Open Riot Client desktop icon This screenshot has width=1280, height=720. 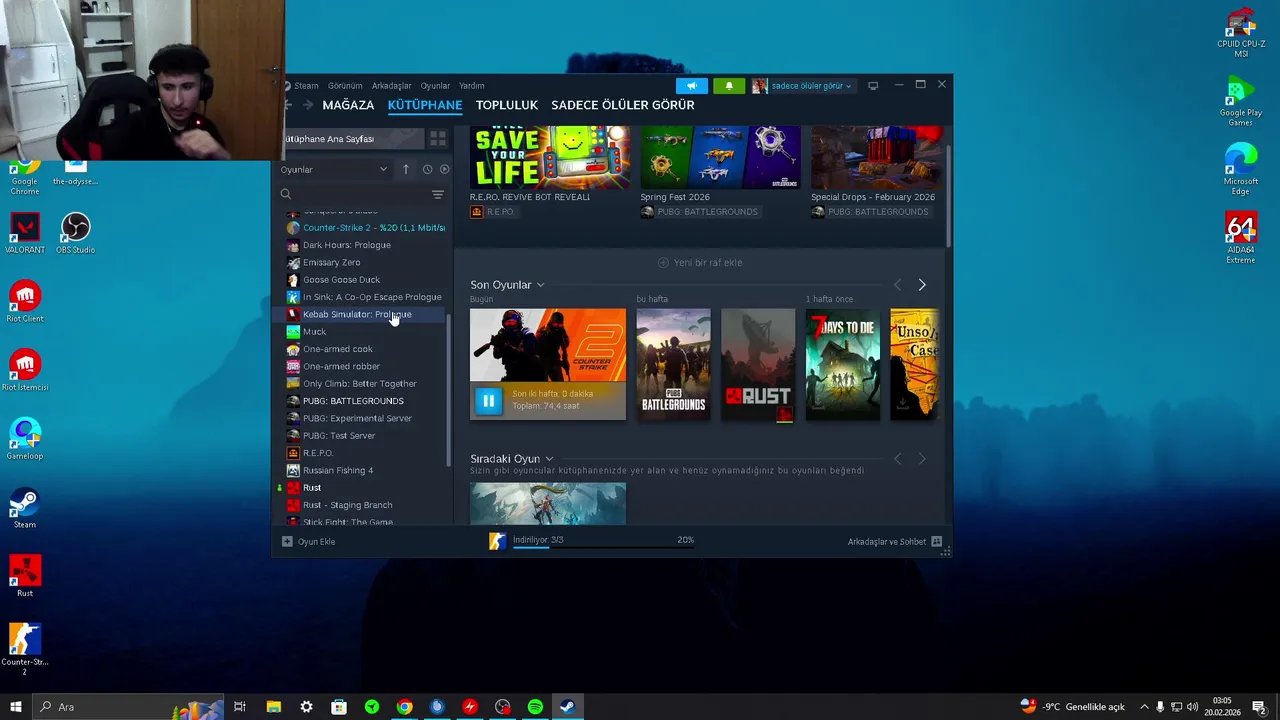tap(25, 302)
